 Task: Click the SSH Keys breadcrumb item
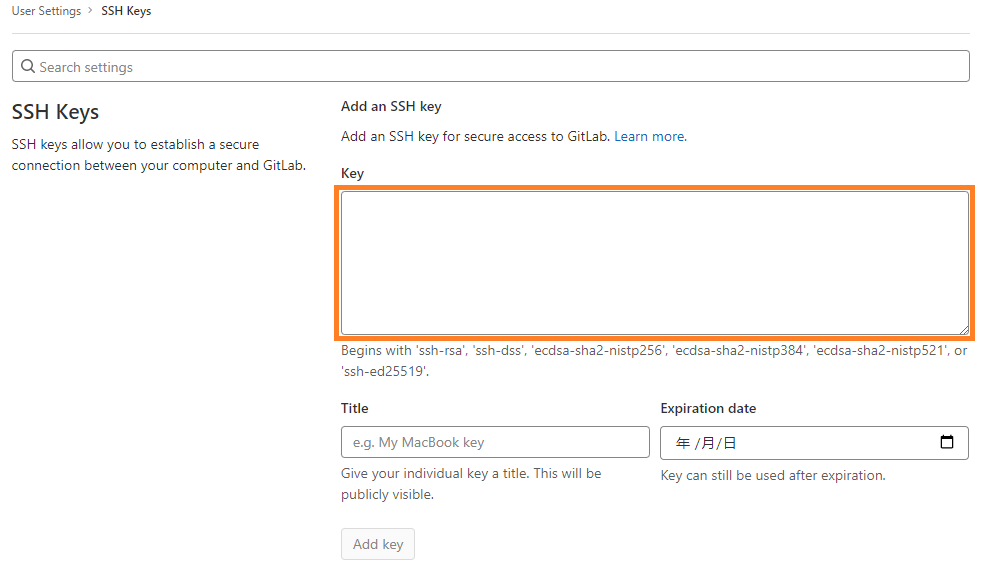(126, 11)
